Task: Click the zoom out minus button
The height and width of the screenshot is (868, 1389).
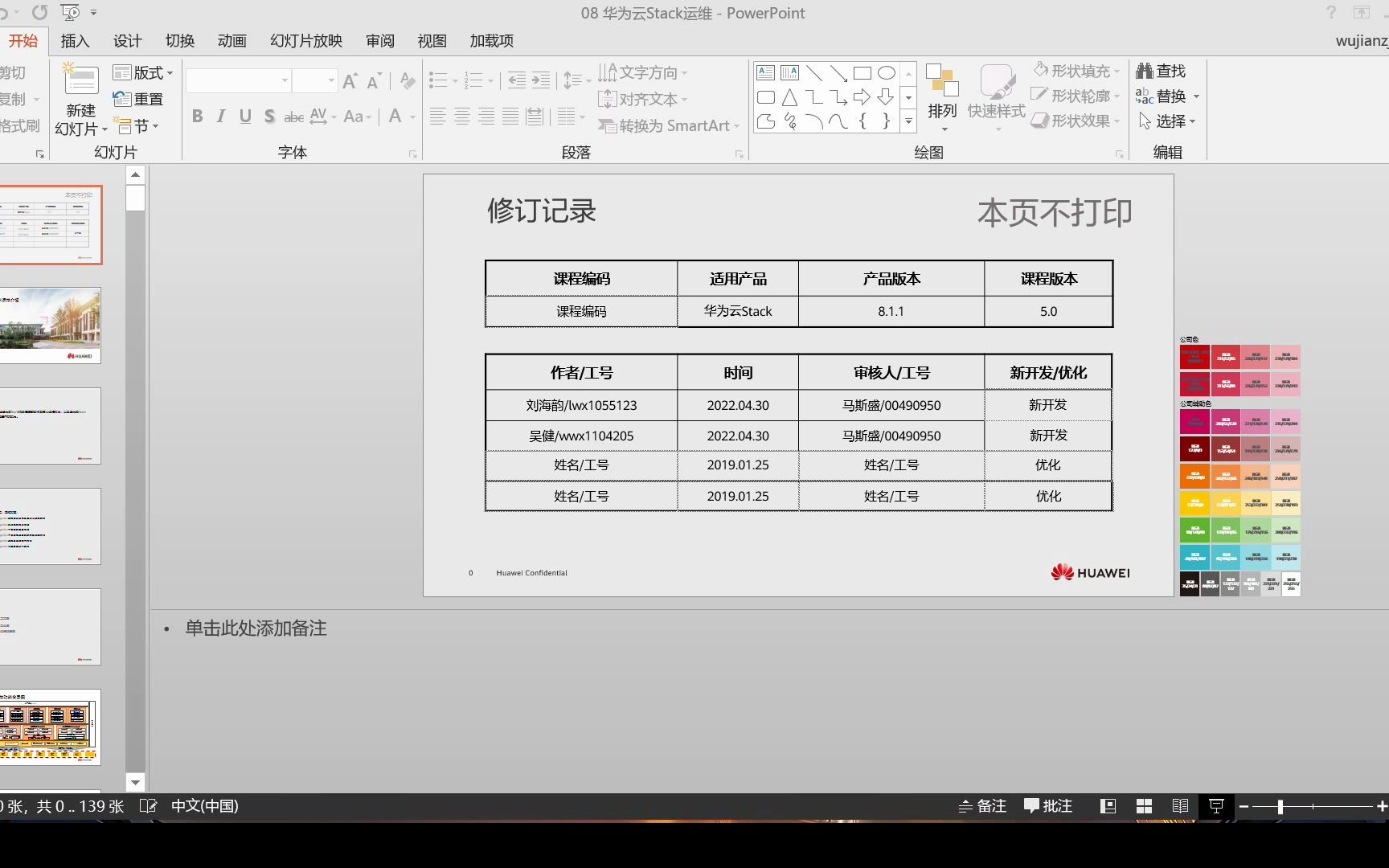Action: pos(1244,806)
